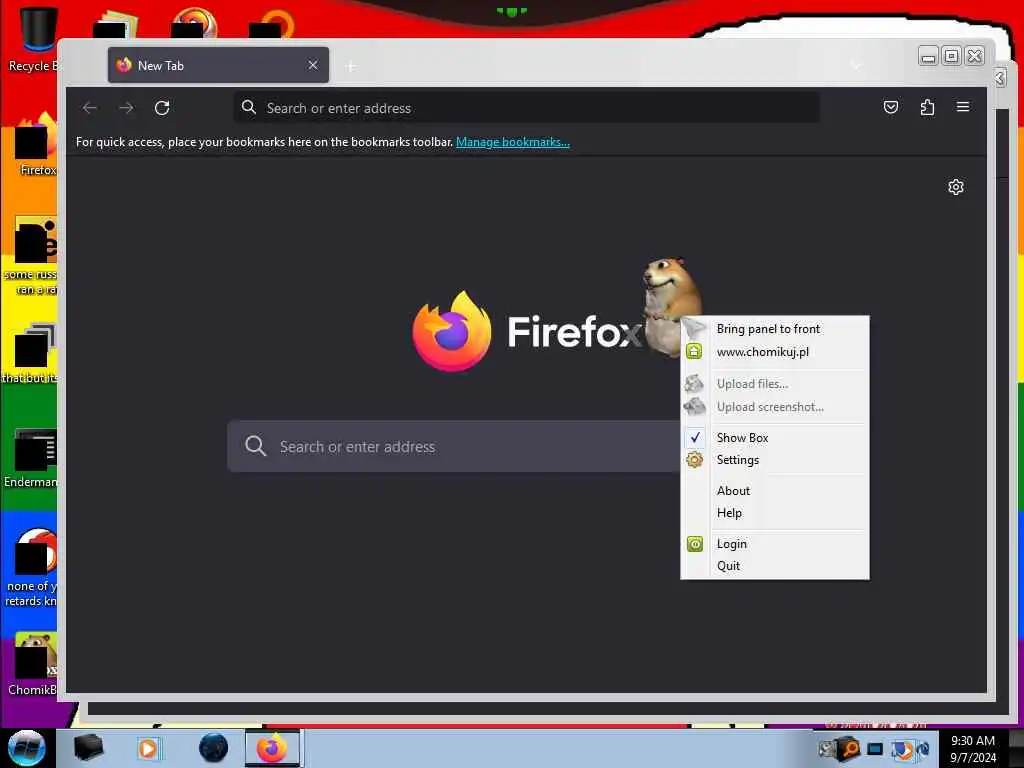Open Settings from the hamster menu
The width and height of the screenshot is (1024, 768).
[775, 460]
